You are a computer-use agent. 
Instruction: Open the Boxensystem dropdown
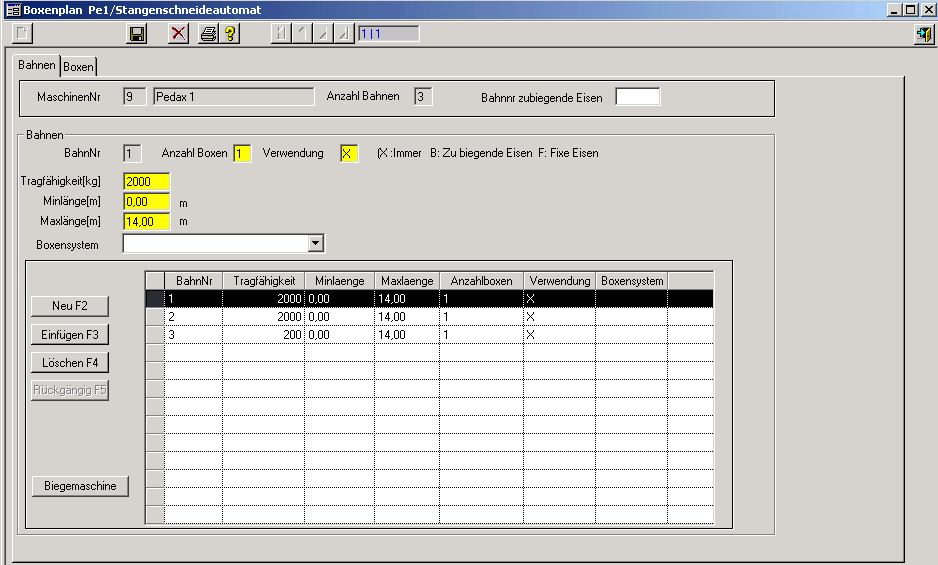[315, 243]
